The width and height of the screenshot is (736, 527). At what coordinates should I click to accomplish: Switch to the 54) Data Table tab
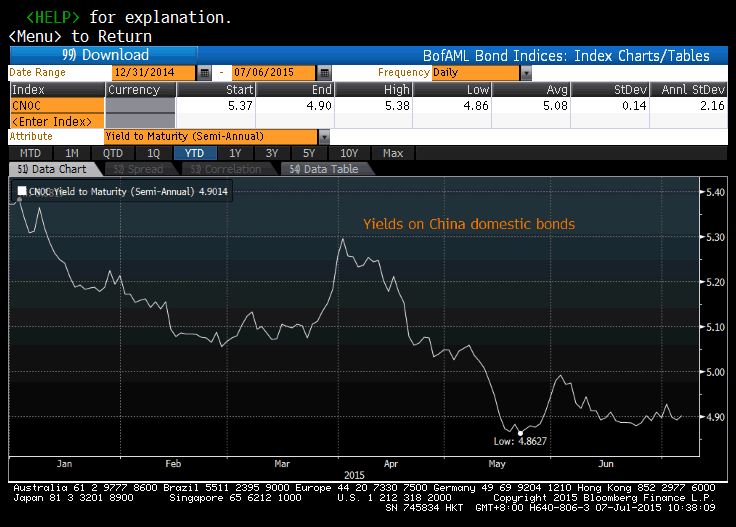tap(324, 169)
